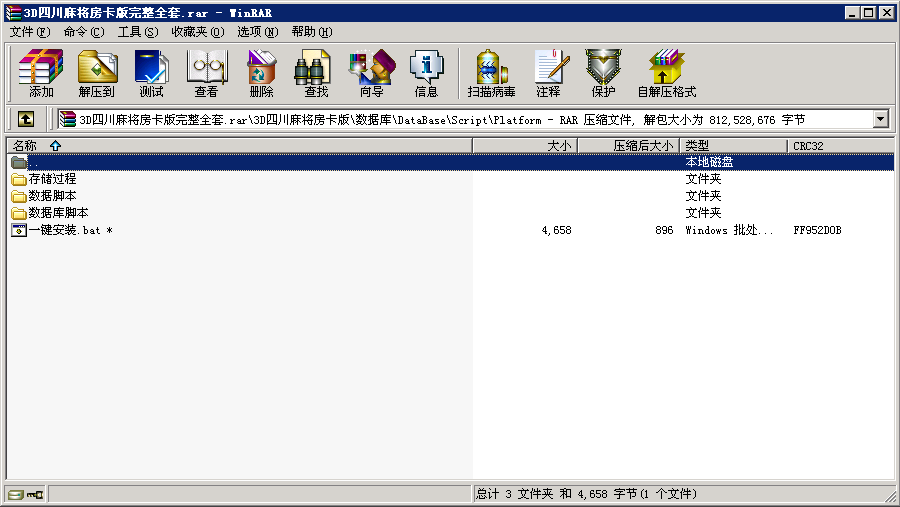Click the 自解压格式 (SFX) icon

tap(666, 73)
